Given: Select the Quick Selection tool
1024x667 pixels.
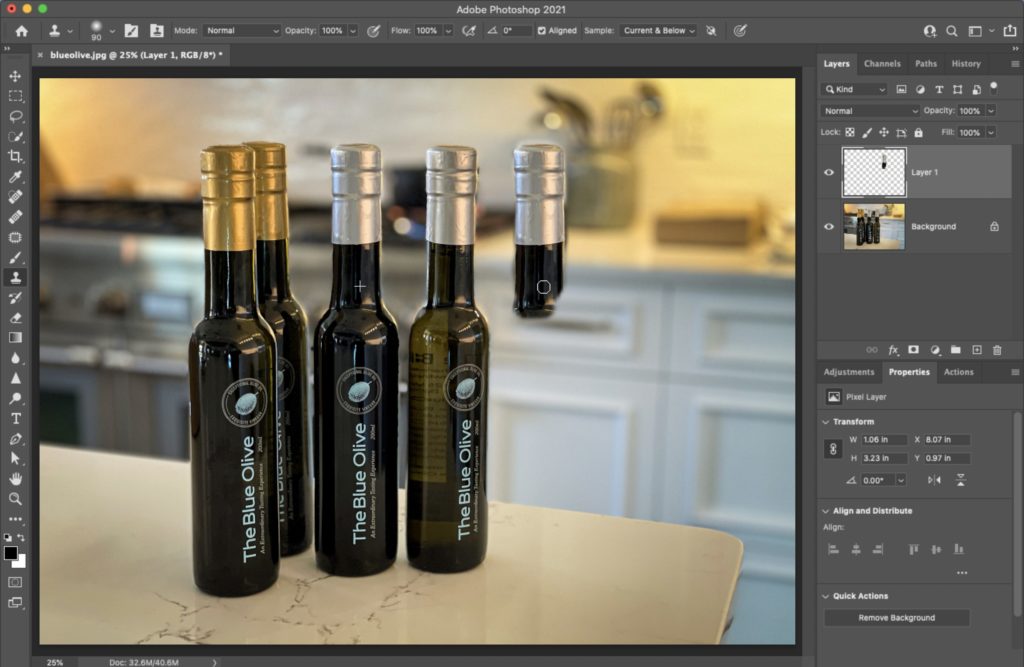Looking at the screenshot, I should tap(15, 137).
